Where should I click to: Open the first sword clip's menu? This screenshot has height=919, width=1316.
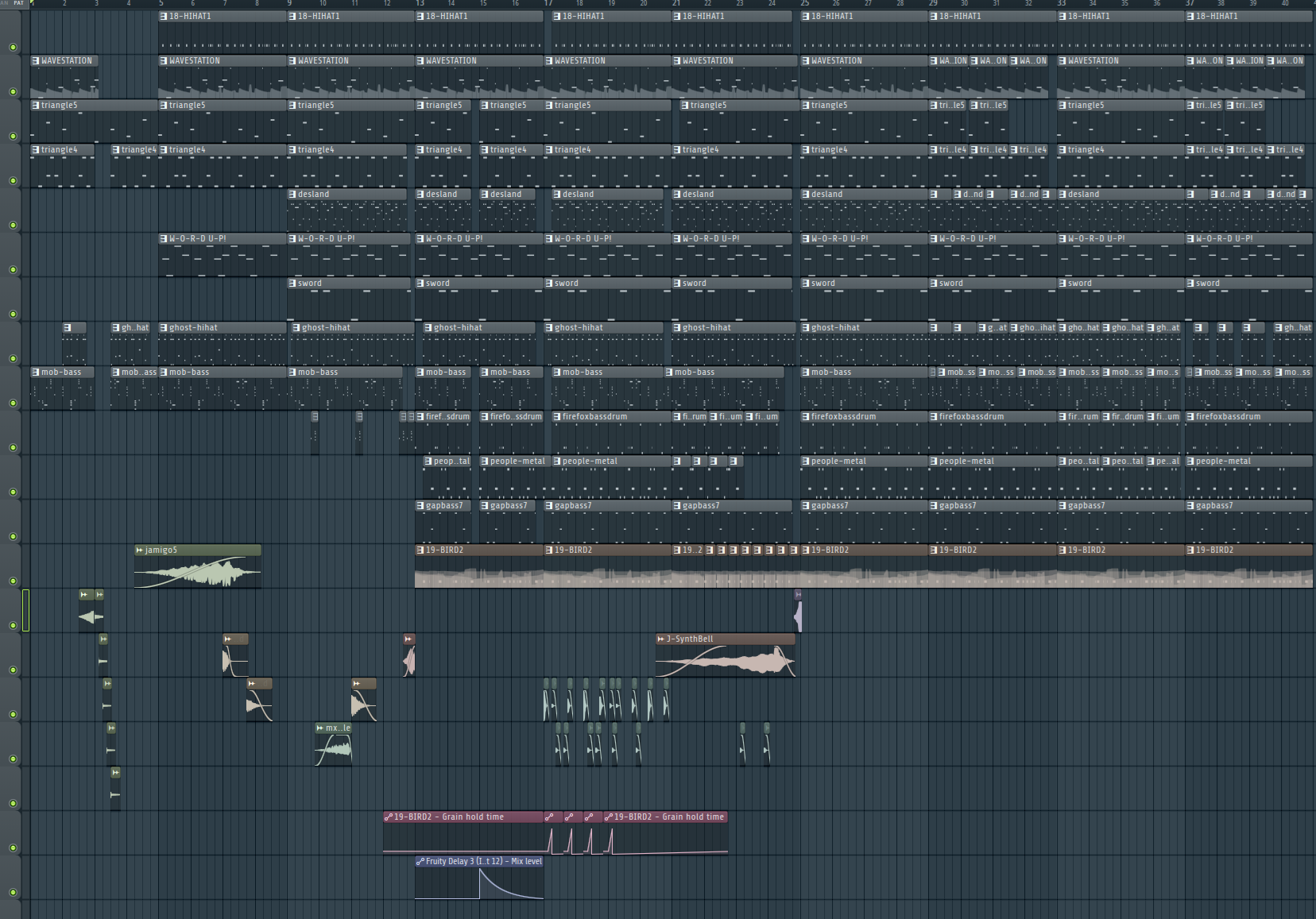click(x=292, y=283)
